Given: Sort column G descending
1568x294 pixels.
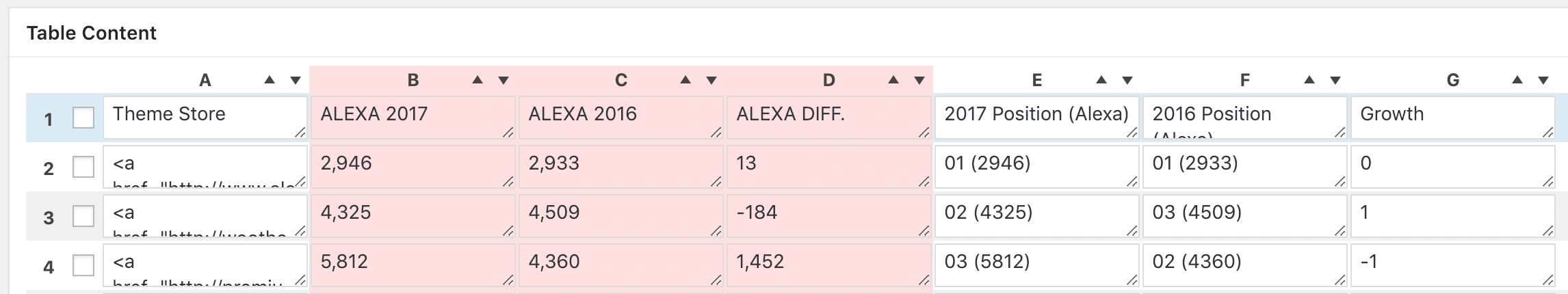Looking at the screenshot, I should coord(1543,81).
